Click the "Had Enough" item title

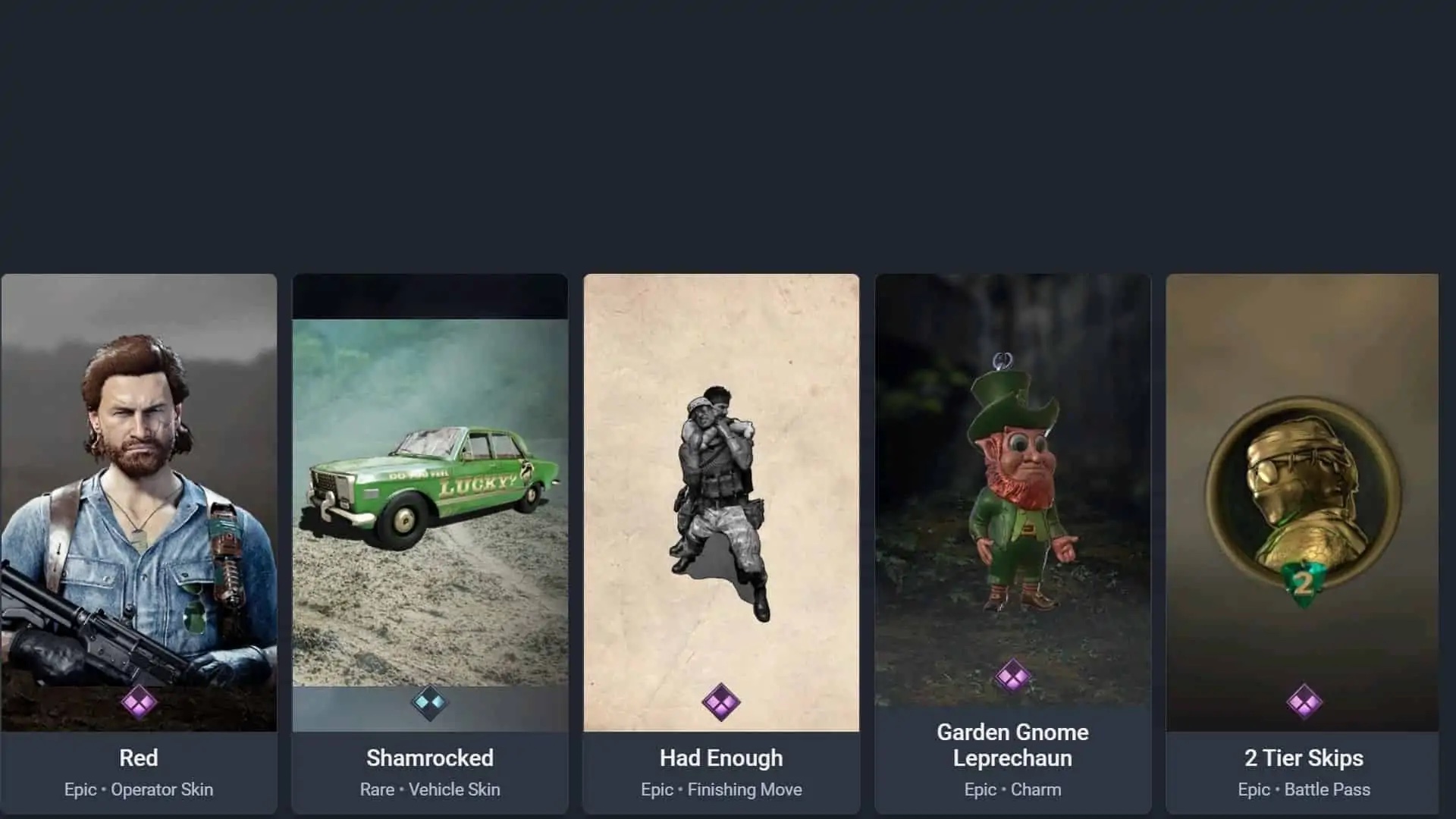[x=721, y=758]
